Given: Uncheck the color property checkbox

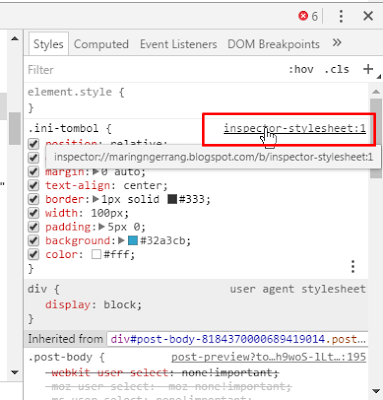Looking at the screenshot, I should pos(33,255).
